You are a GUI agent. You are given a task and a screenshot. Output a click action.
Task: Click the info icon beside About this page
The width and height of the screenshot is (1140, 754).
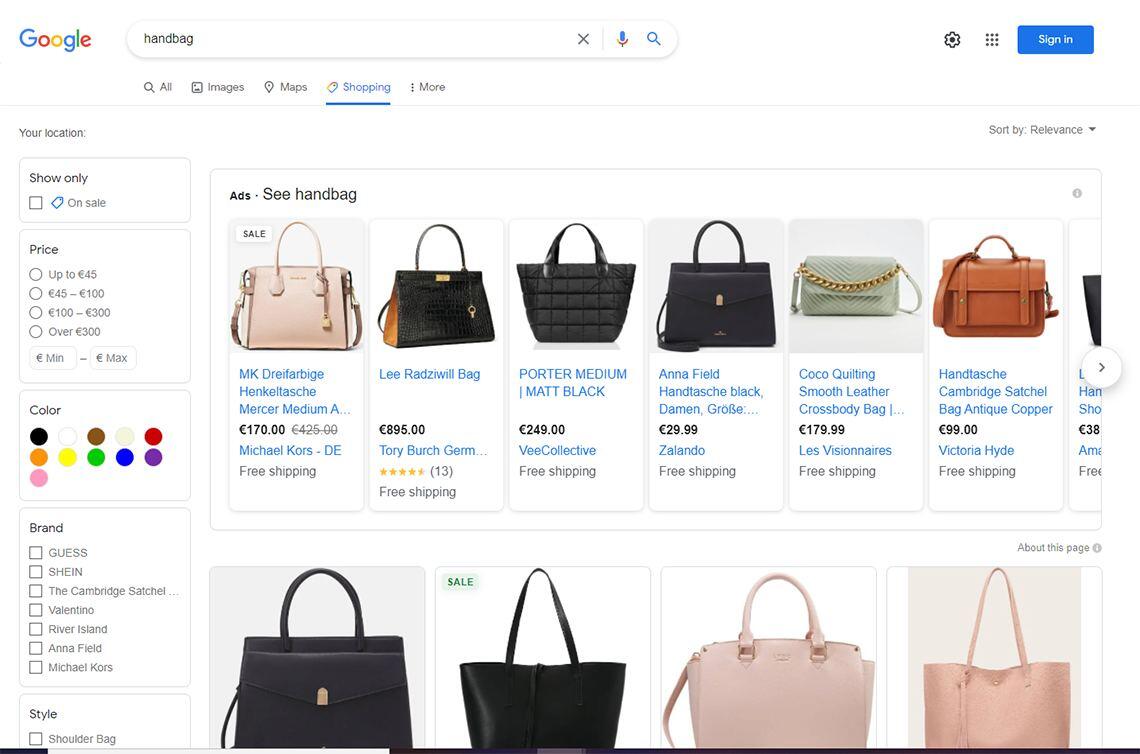pyautogui.click(x=1097, y=548)
